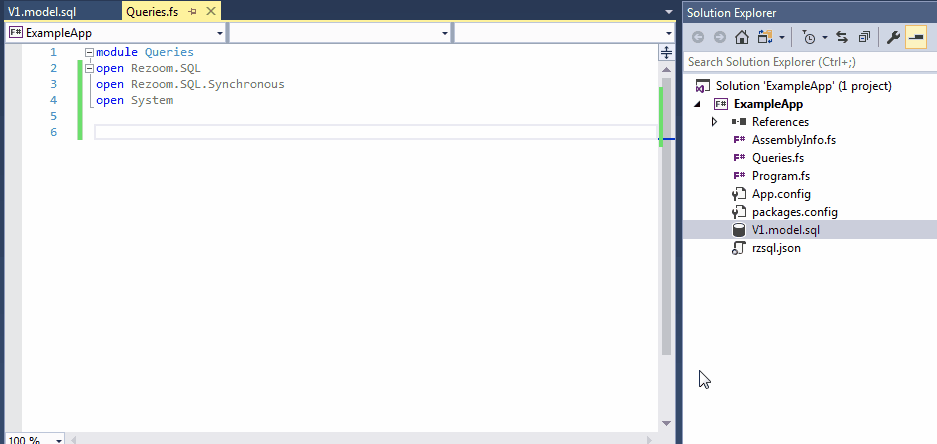Switch to the V1.model.sql editor tab
The image size is (937, 444).
(x=42, y=12)
